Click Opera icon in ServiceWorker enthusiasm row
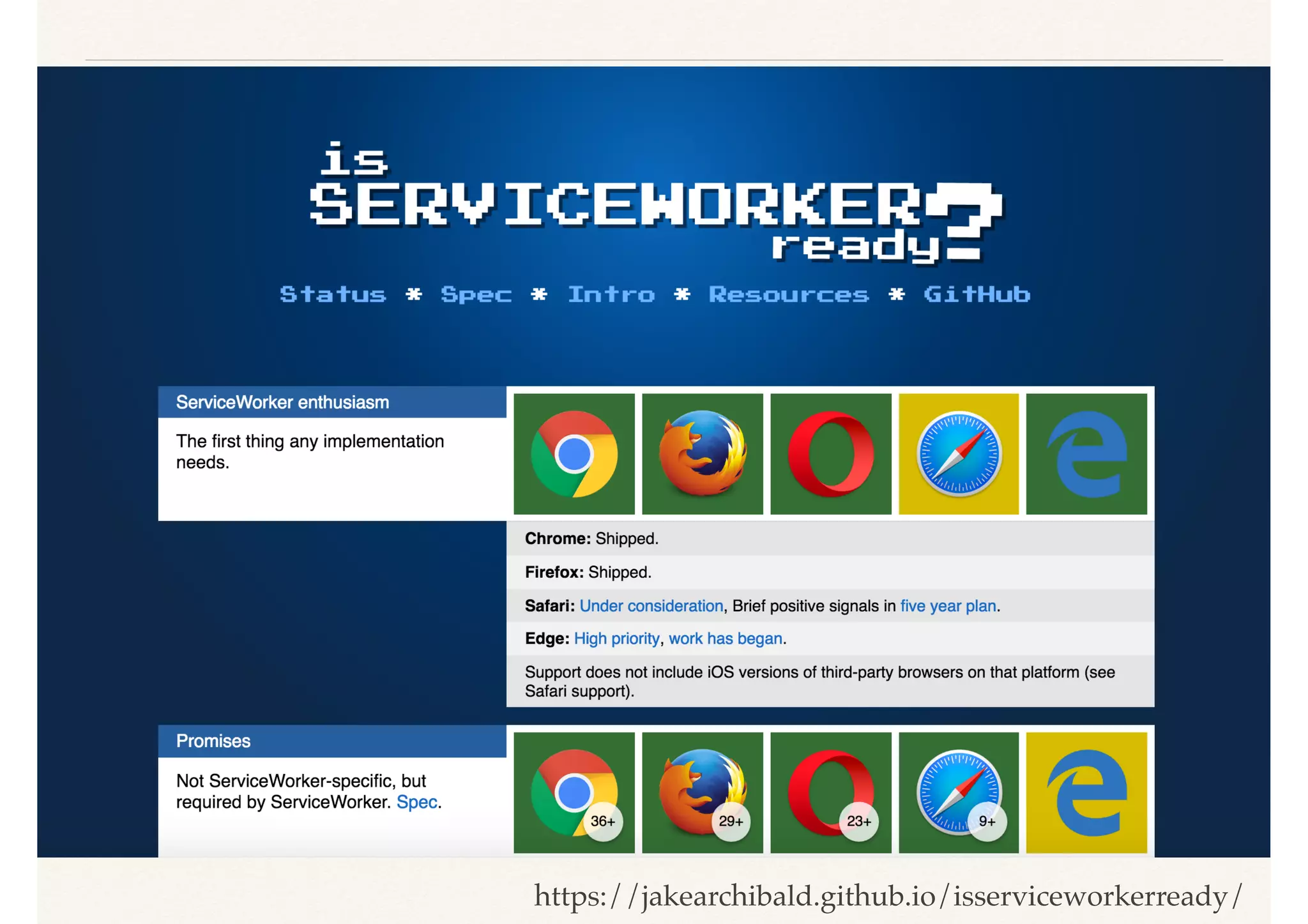1308x924 pixels. [x=831, y=454]
